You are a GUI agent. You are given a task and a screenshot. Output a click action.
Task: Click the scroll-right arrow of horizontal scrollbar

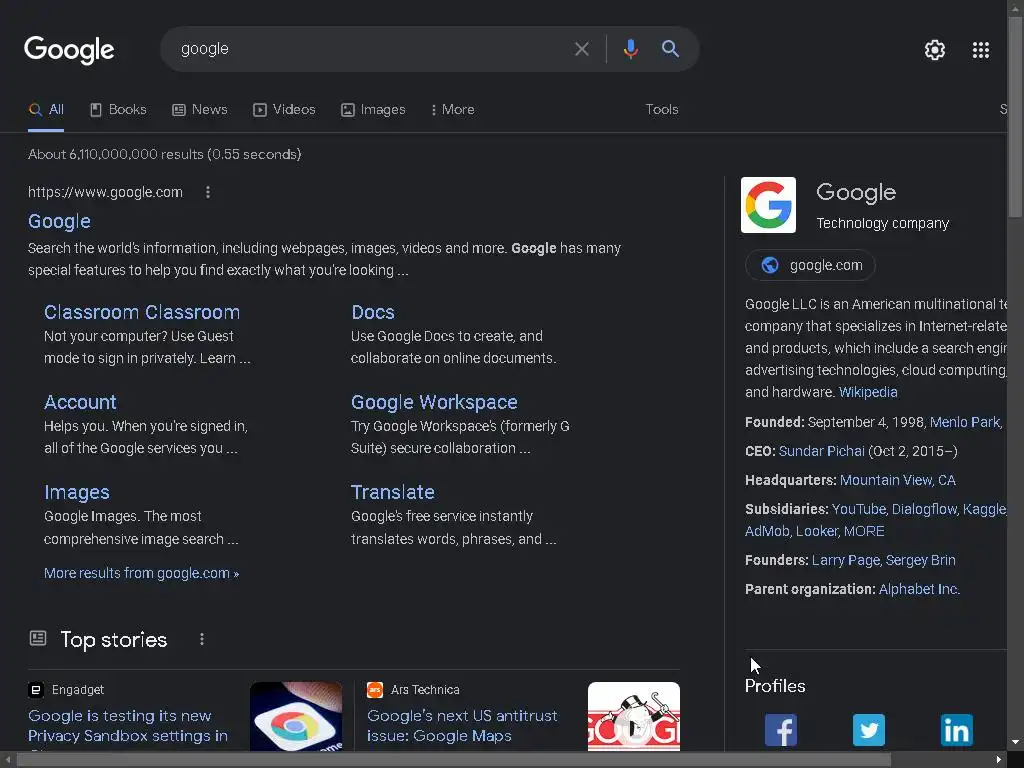coord(999,760)
